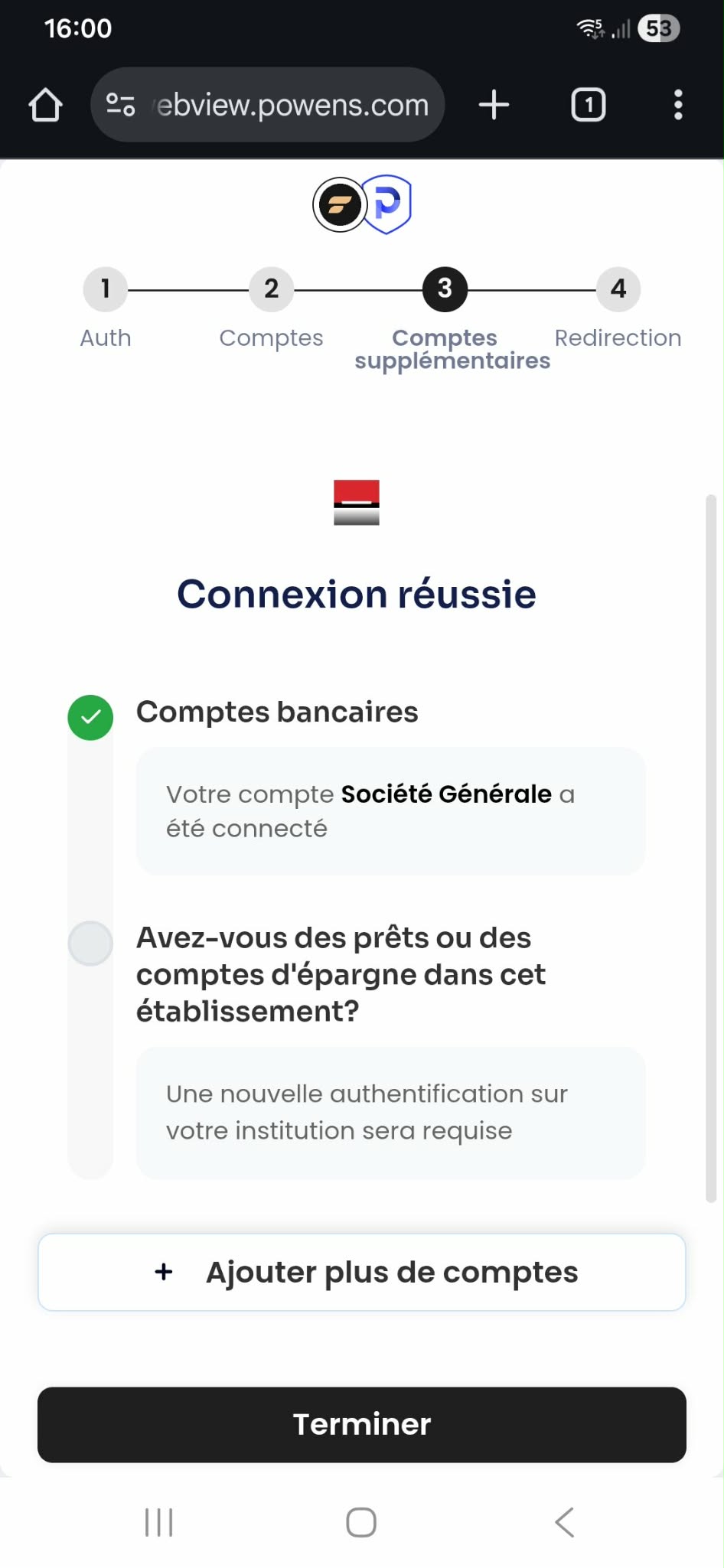Tap the browser home icon

[x=46, y=105]
